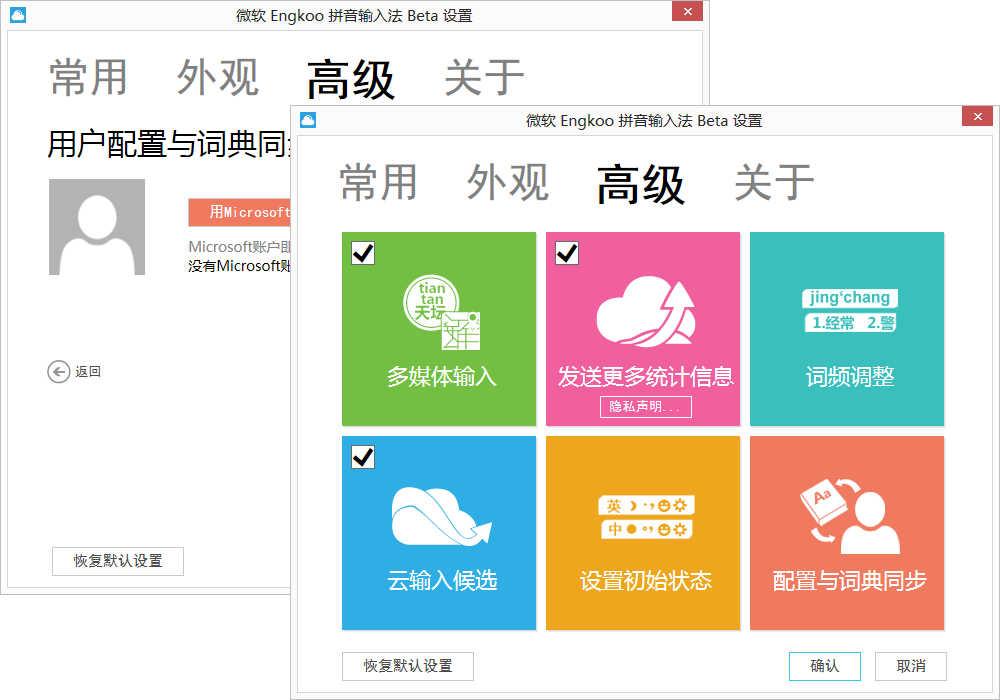Click the 返回 back arrow icon
The height and width of the screenshot is (700, 1000).
[58, 371]
